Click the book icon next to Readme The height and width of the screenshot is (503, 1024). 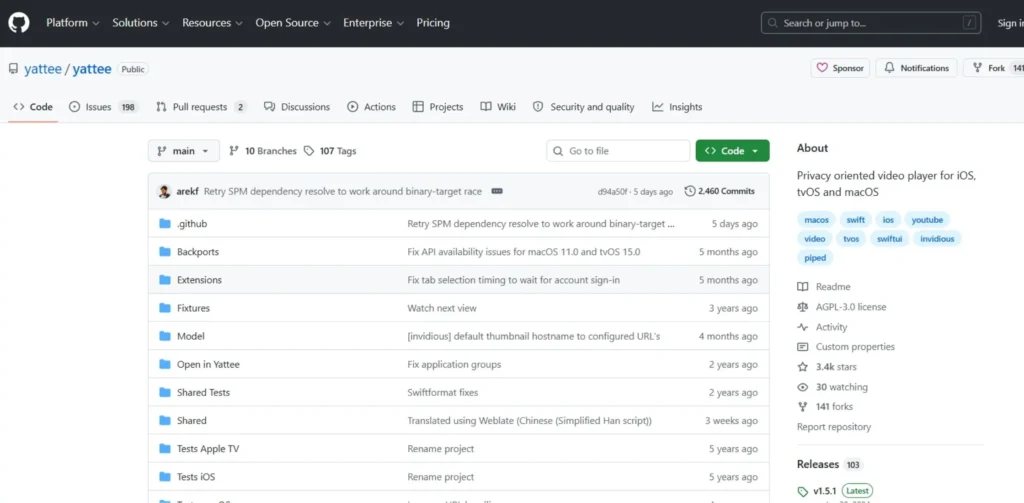(x=803, y=287)
